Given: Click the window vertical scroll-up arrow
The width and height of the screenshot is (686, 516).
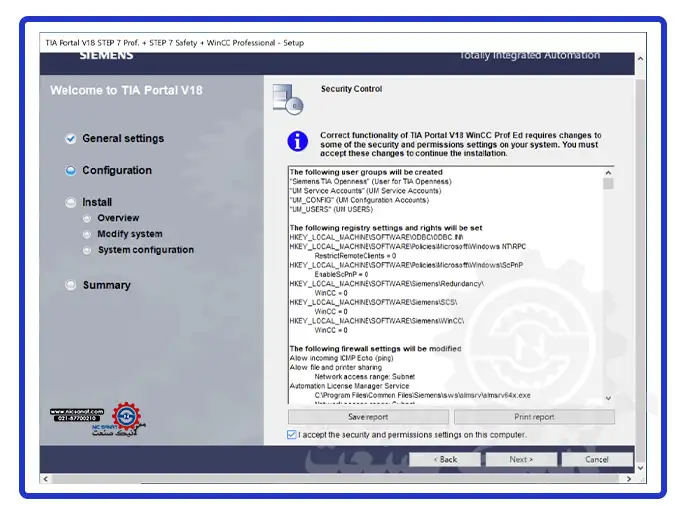Looking at the screenshot, I should point(640,59).
